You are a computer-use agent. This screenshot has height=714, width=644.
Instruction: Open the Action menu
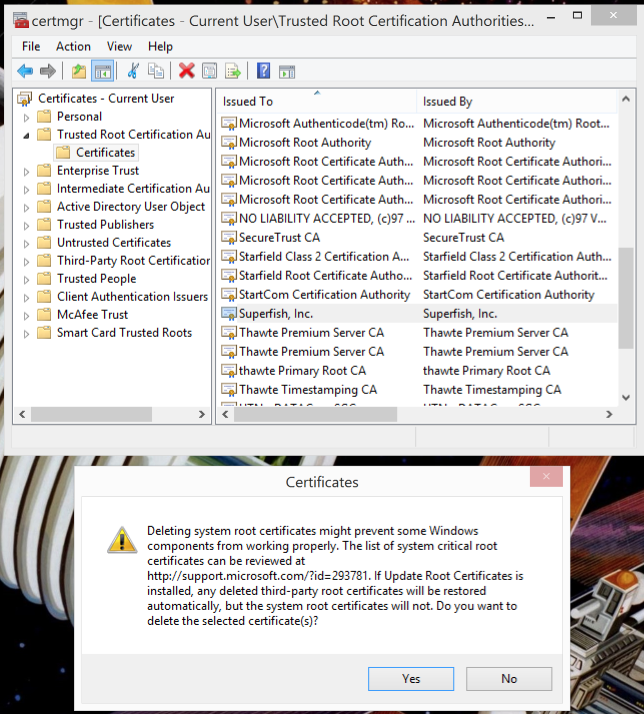(x=73, y=46)
